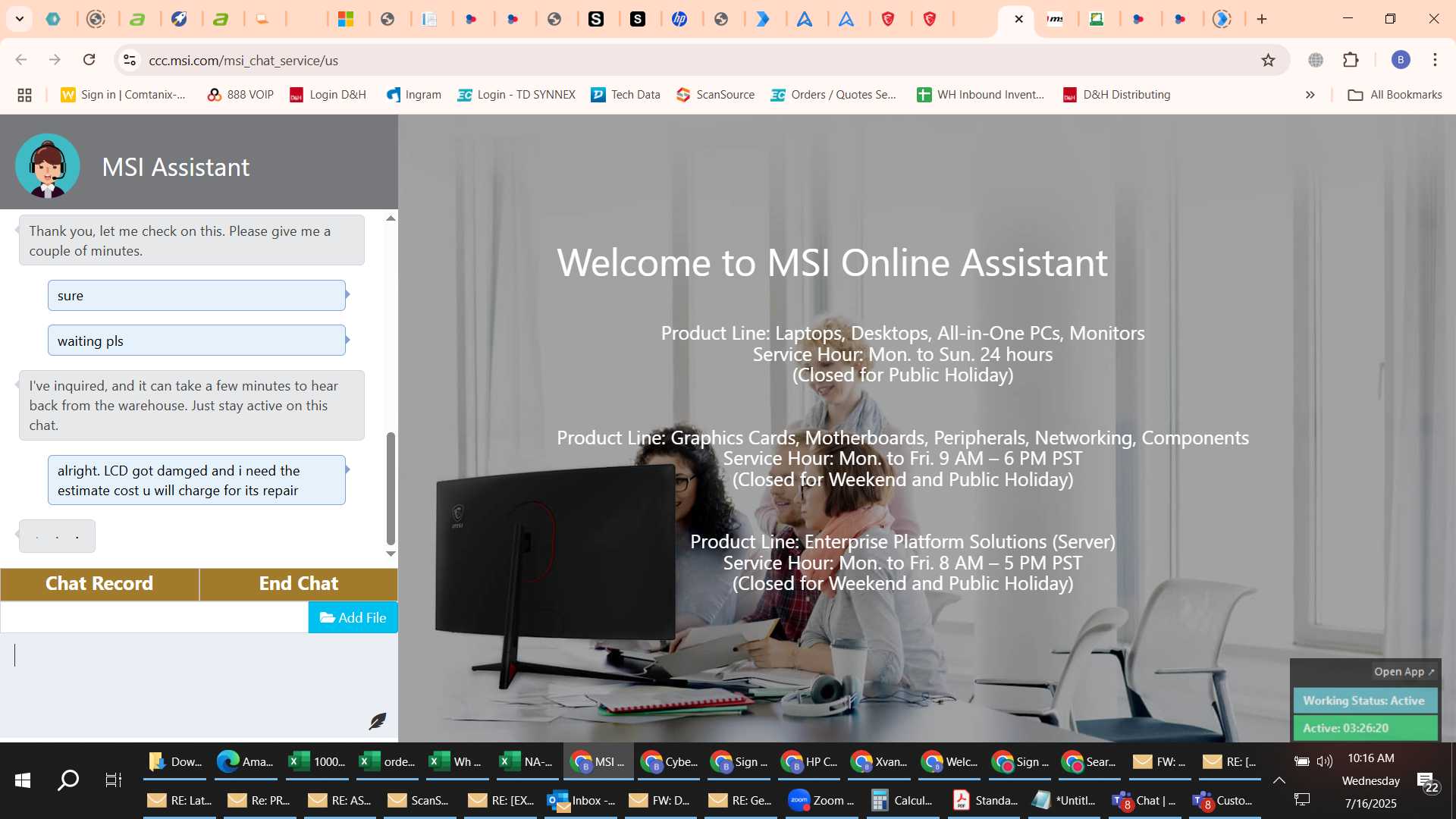The width and height of the screenshot is (1456, 819).
Task: Click chat message reading "waiting pls"
Action: pos(196,340)
